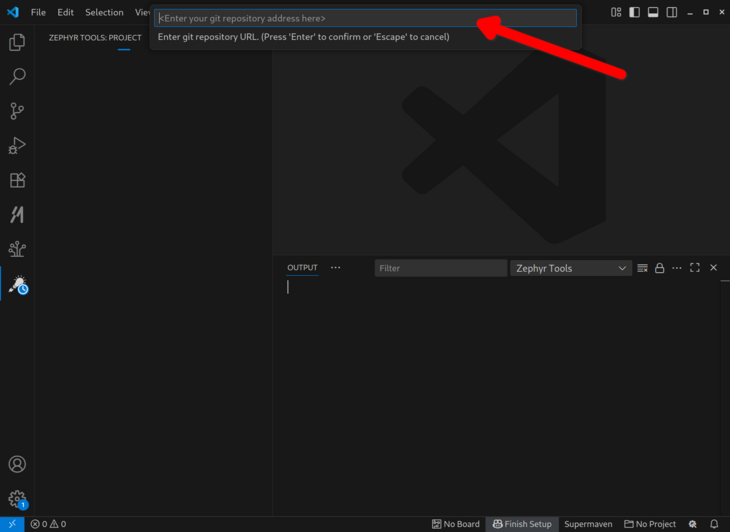
Task: Open the Accounts menu icon
Action: pyautogui.click(x=17, y=464)
